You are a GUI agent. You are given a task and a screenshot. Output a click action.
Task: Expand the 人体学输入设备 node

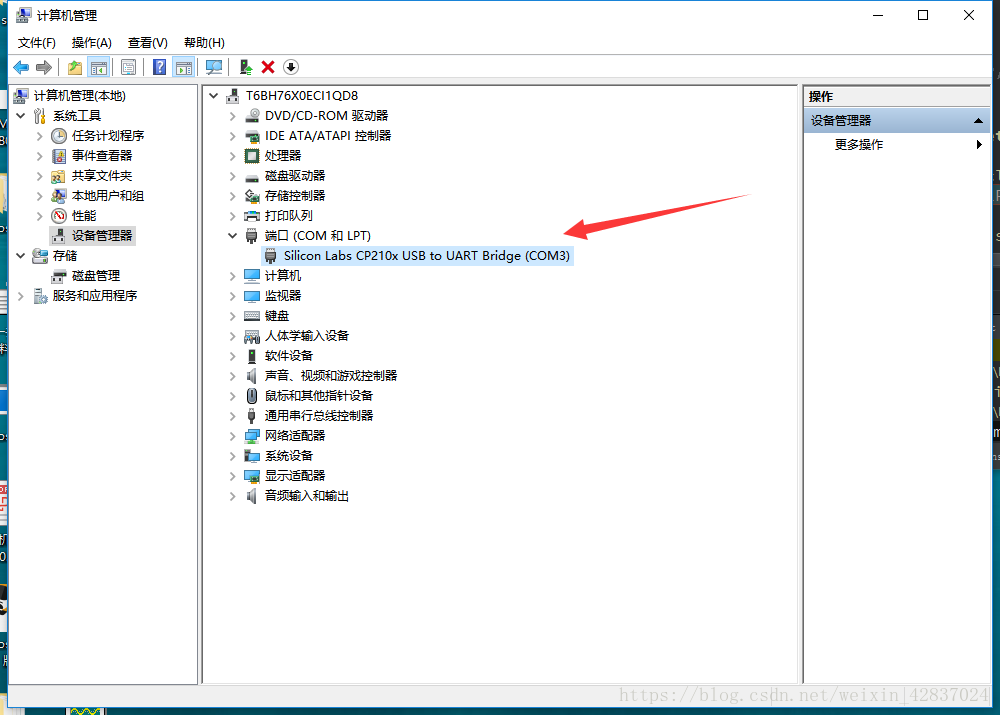tap(233, 336)
